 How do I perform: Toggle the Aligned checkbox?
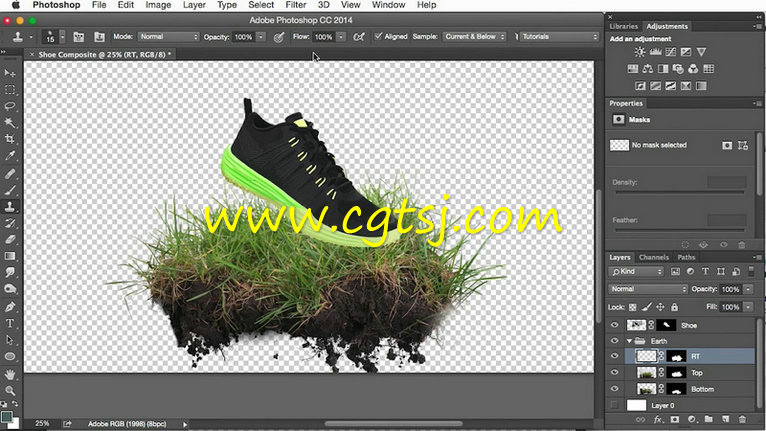(x=378, y=37)
